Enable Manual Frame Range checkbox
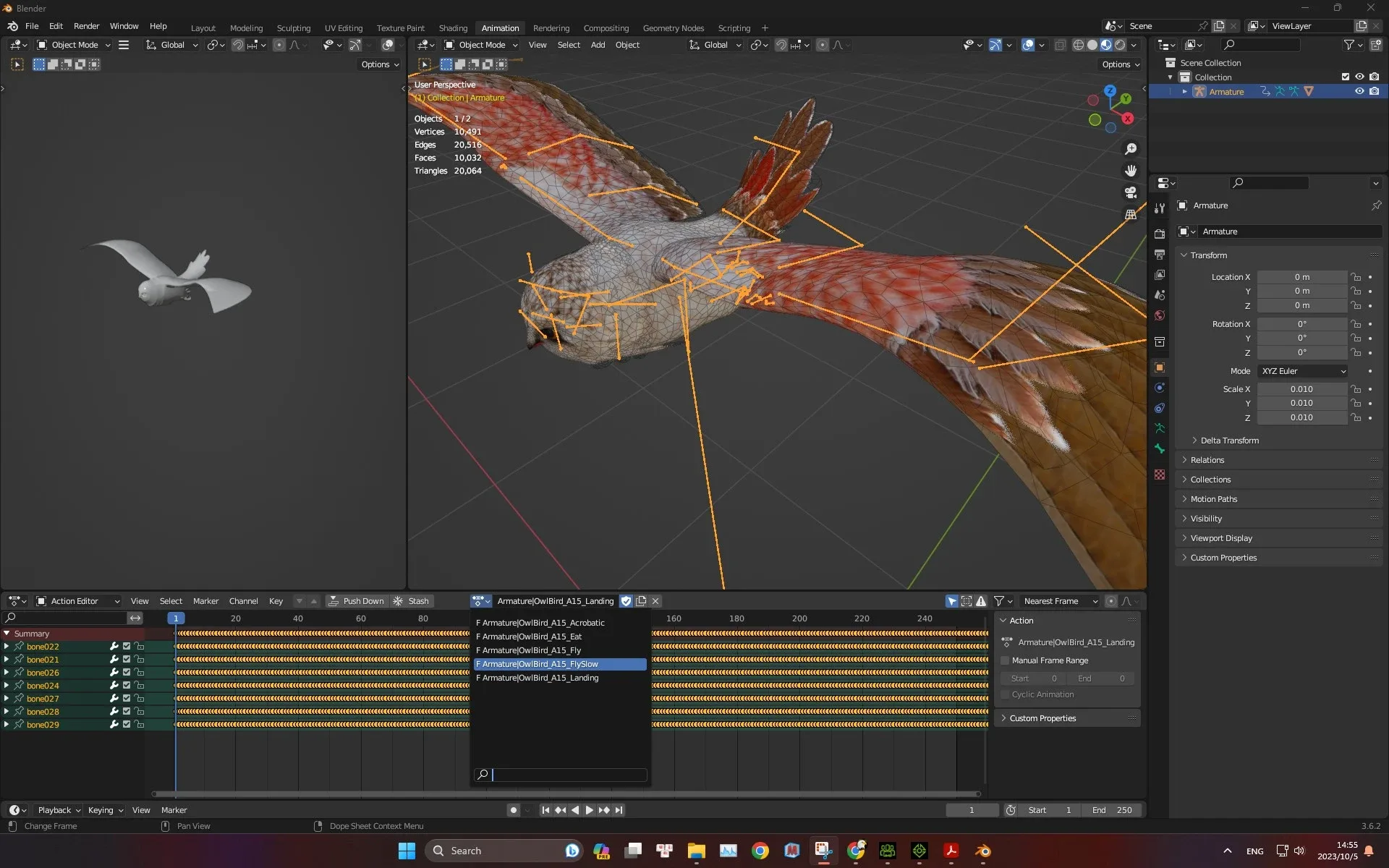The image size is (1389, 868). (x=1005, y=660)
